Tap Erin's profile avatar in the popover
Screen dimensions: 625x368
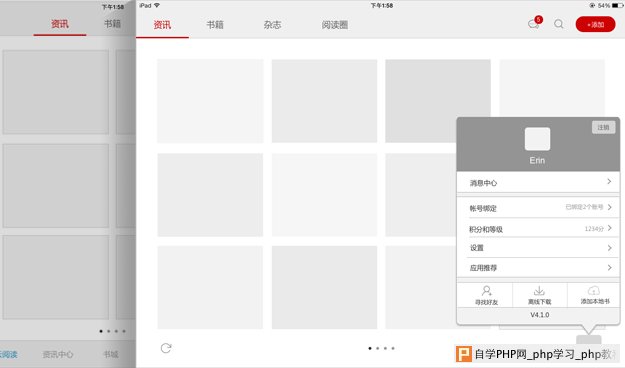coord(537,139)
